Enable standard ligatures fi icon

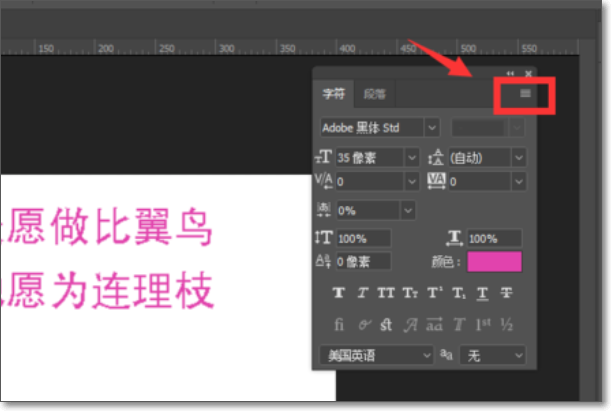tap(339, 324)
